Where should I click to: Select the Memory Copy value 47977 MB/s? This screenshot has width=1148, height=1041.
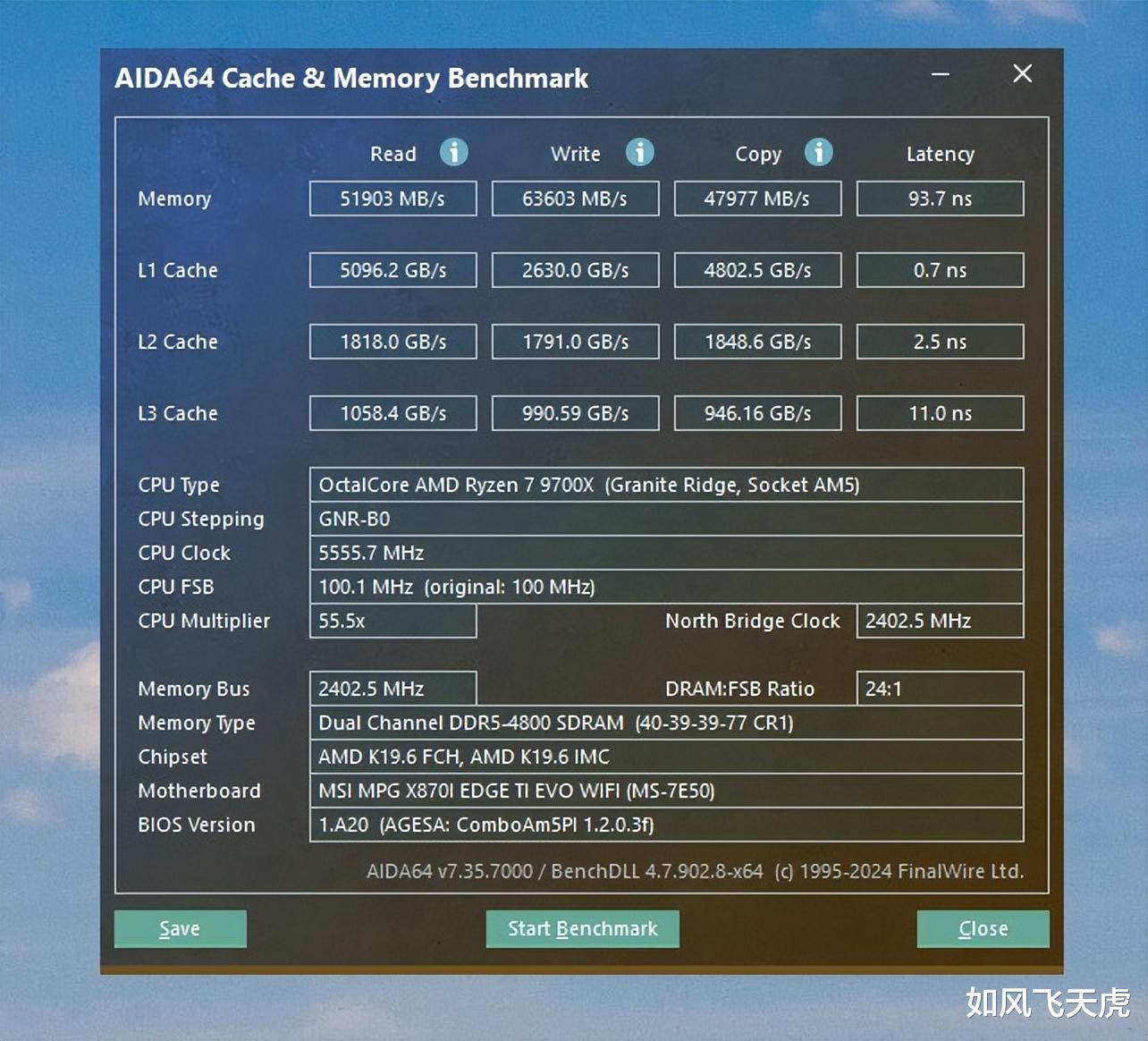coord(758,199)
